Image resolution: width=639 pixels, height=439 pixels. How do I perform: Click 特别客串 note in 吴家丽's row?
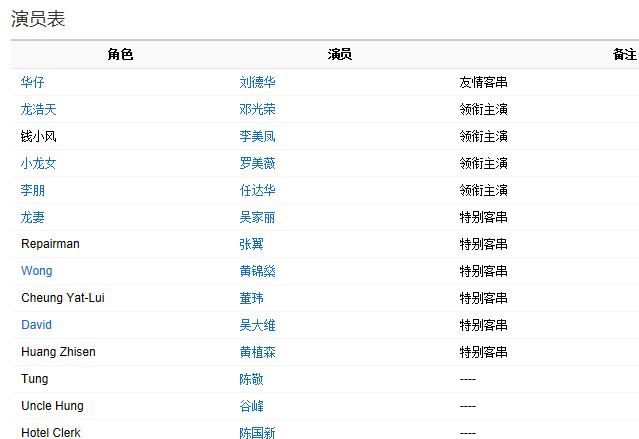pos(483,217)
